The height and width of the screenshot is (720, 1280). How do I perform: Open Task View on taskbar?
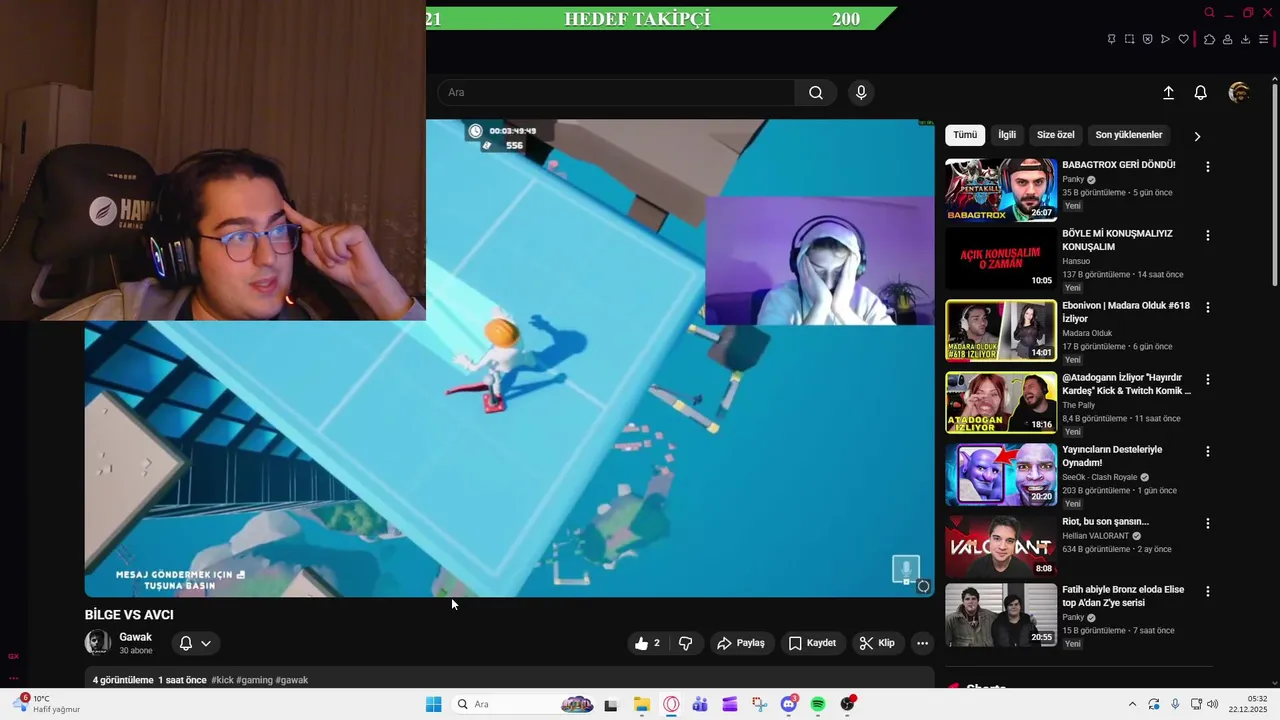coord(611,705)
